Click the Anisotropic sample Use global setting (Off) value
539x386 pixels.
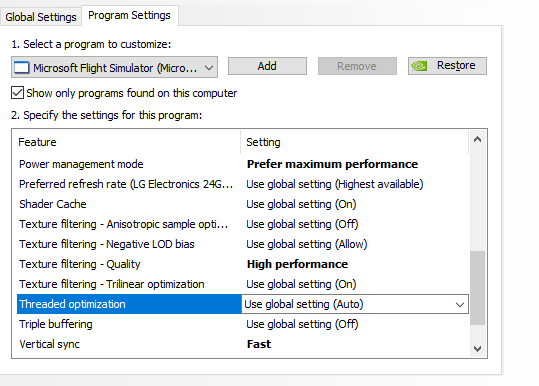(302, 224)
